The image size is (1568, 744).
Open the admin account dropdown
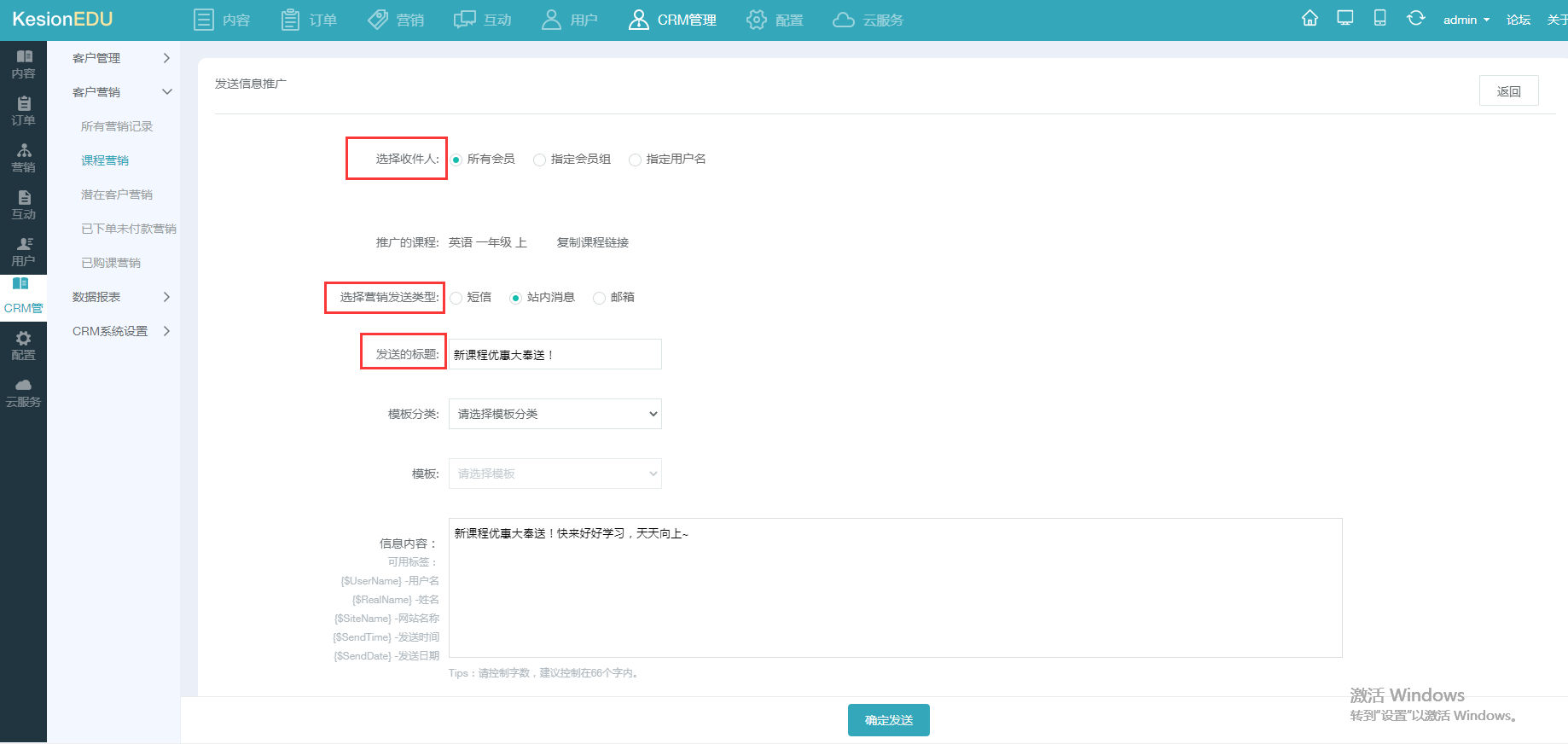click(1466, 20)
